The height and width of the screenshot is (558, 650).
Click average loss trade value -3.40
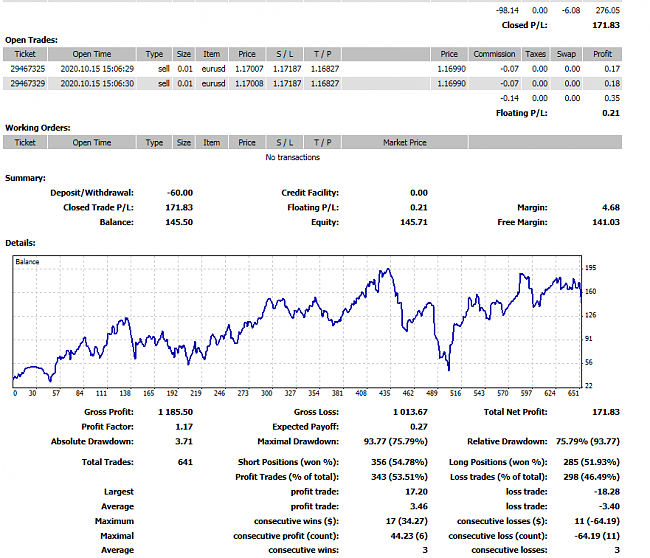[609, 507]
